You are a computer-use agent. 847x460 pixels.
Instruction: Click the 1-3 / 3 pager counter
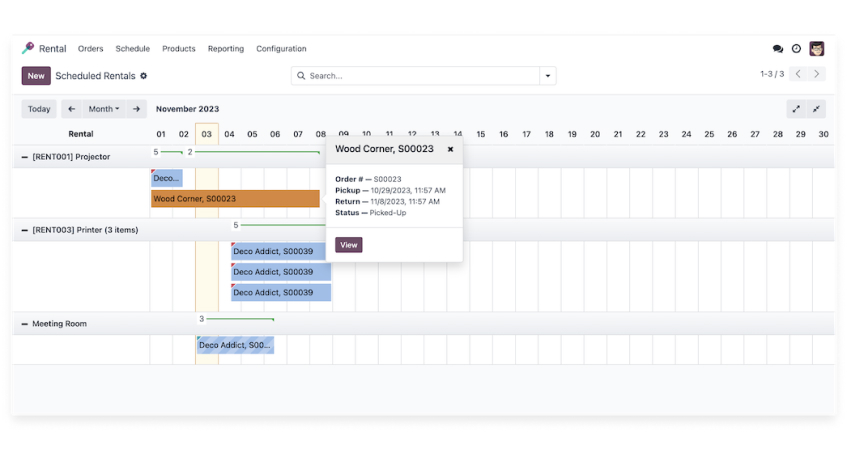pyautogui.click(x=772, y=74)
